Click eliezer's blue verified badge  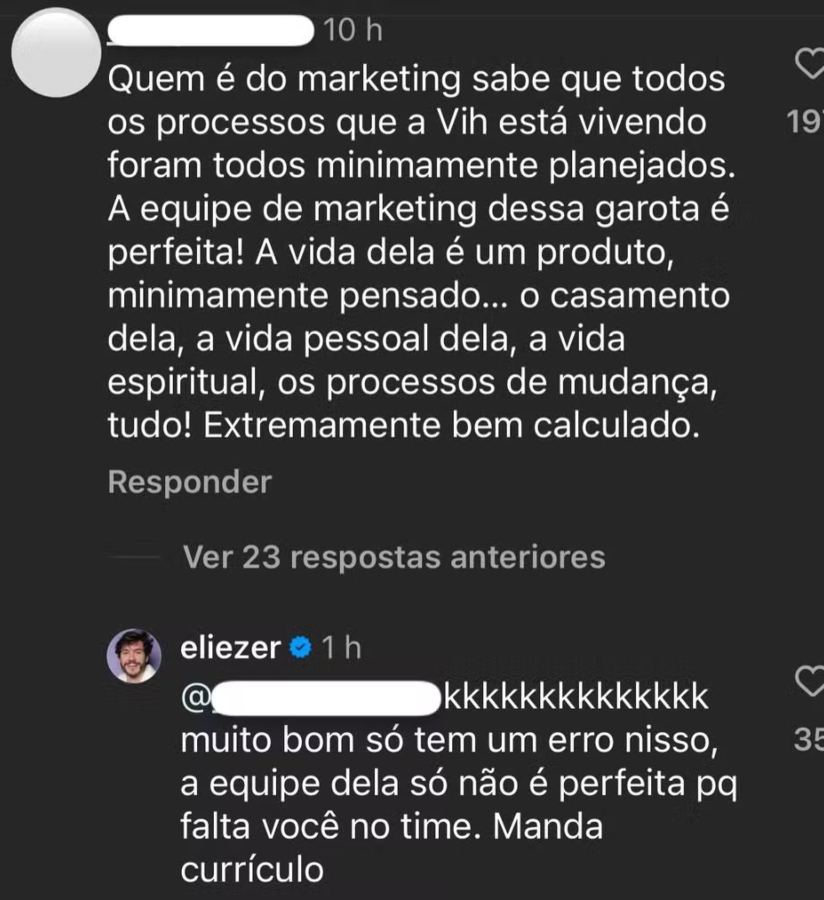click(x=300, y=647)
